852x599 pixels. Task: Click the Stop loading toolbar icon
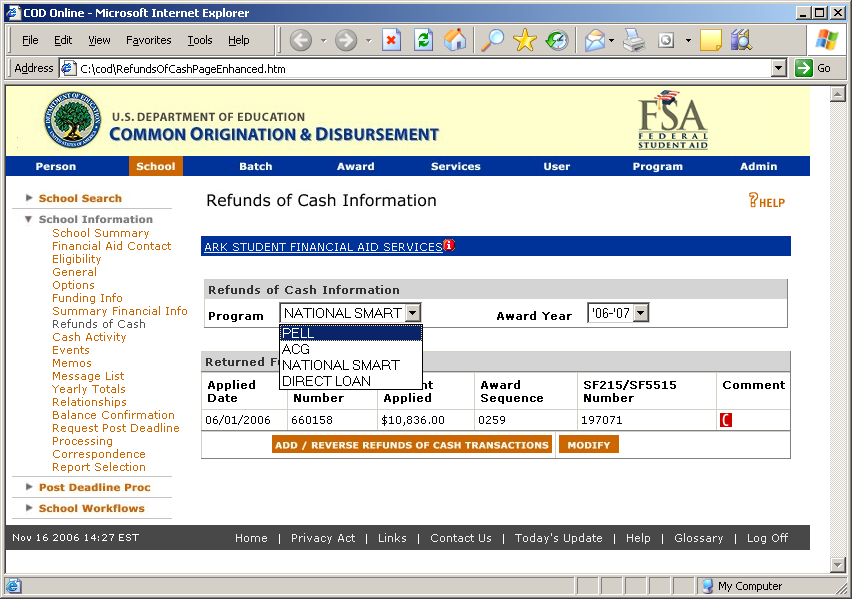392,40
